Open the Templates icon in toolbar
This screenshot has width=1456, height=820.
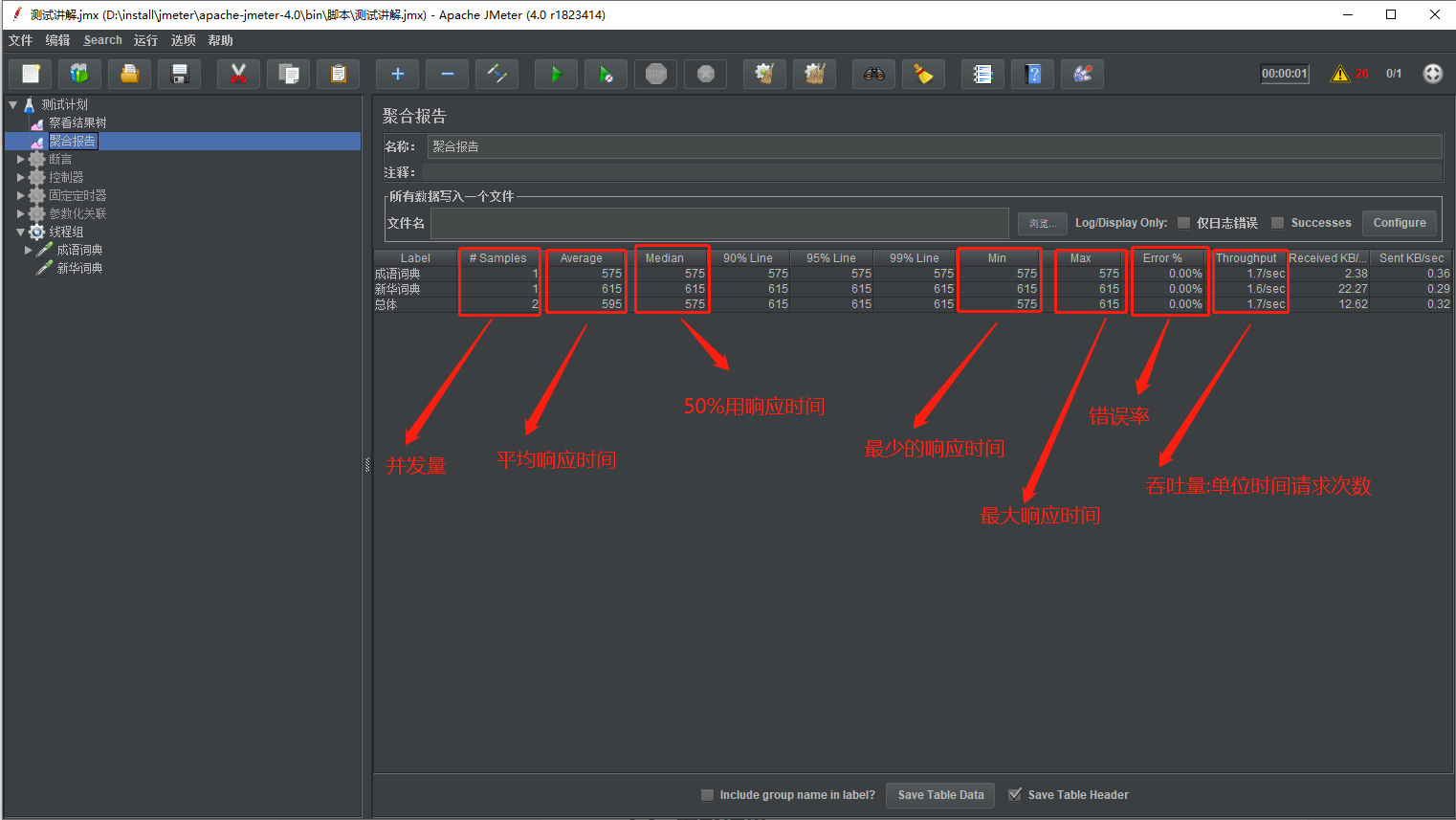80,74
